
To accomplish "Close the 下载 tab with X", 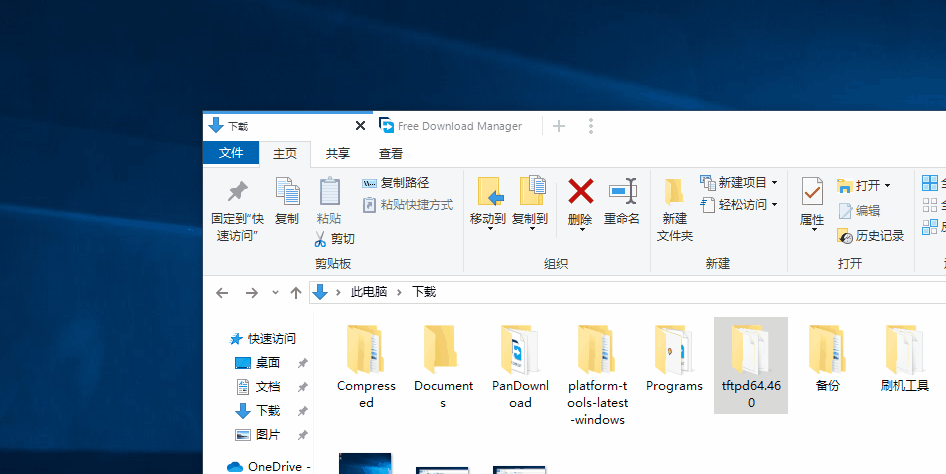I will click(x=360, y=126).
